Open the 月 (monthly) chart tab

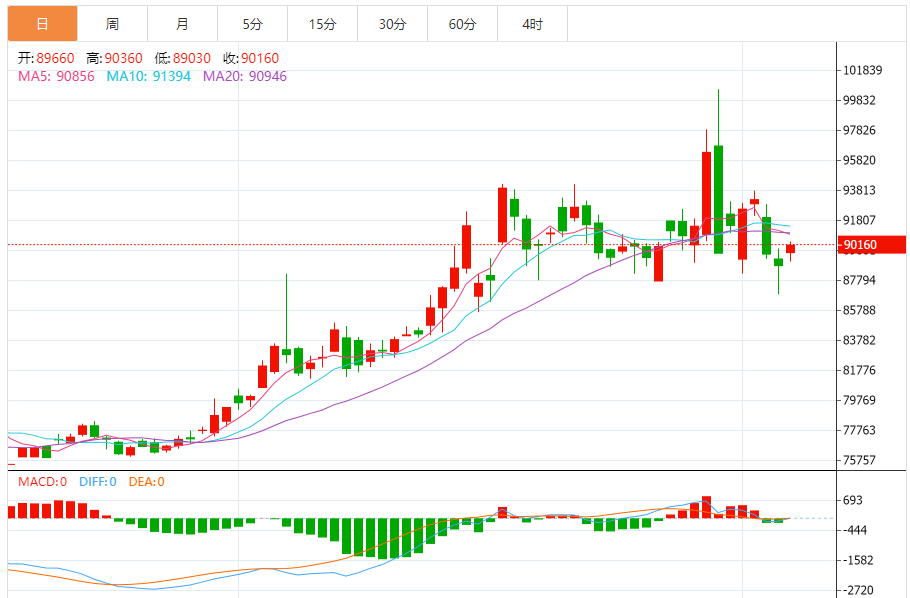pos(182,24)
